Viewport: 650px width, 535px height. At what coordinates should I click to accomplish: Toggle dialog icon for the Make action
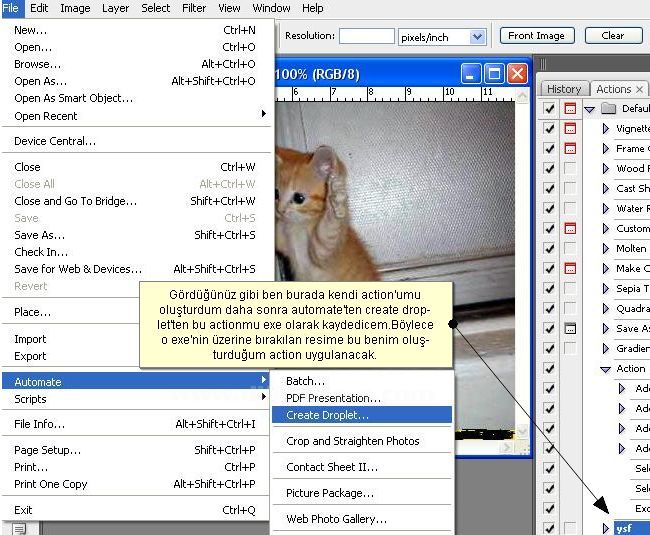point(570,269)
